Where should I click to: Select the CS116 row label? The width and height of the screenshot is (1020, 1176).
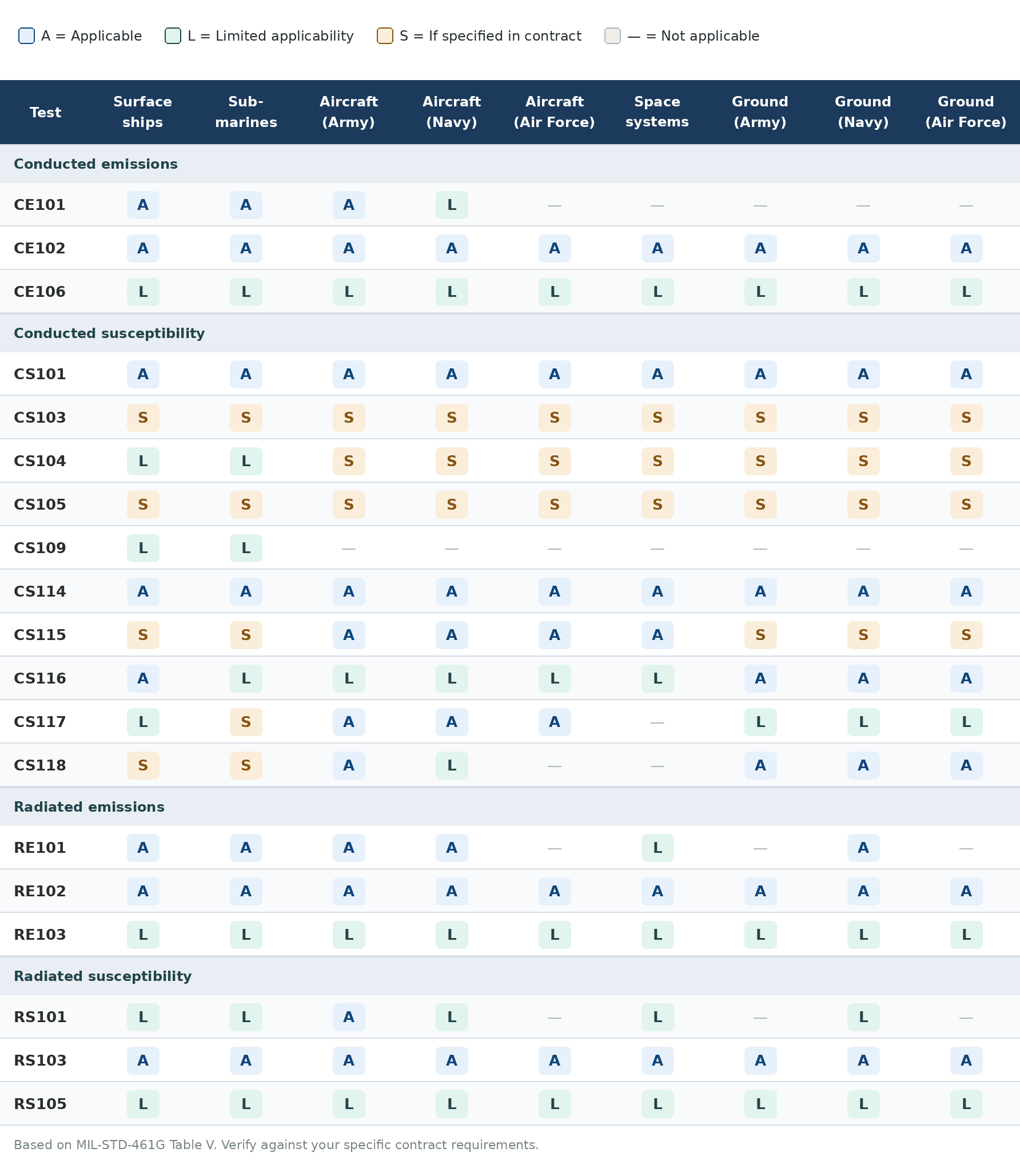click(x=40, y=678)
